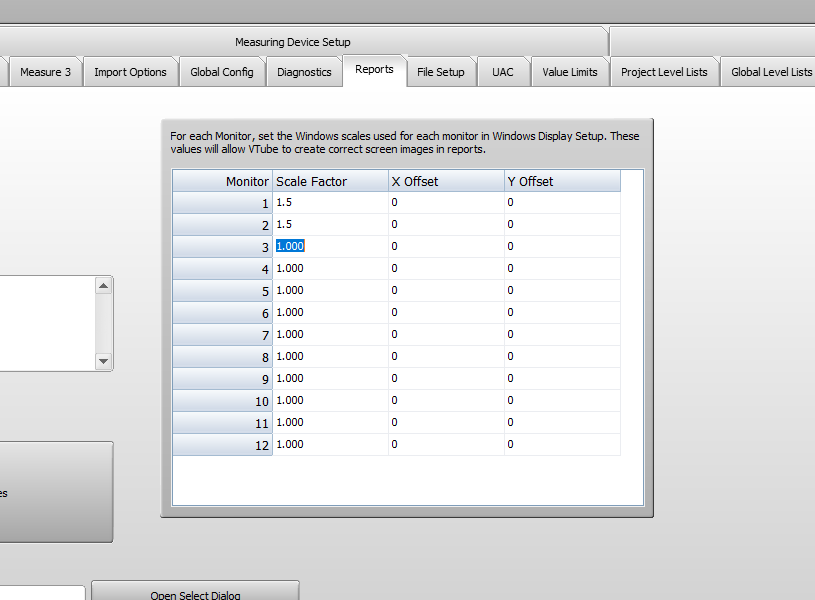
Task: Open the UAC tab
Action: pyautogui.click(x=503, y=72)
